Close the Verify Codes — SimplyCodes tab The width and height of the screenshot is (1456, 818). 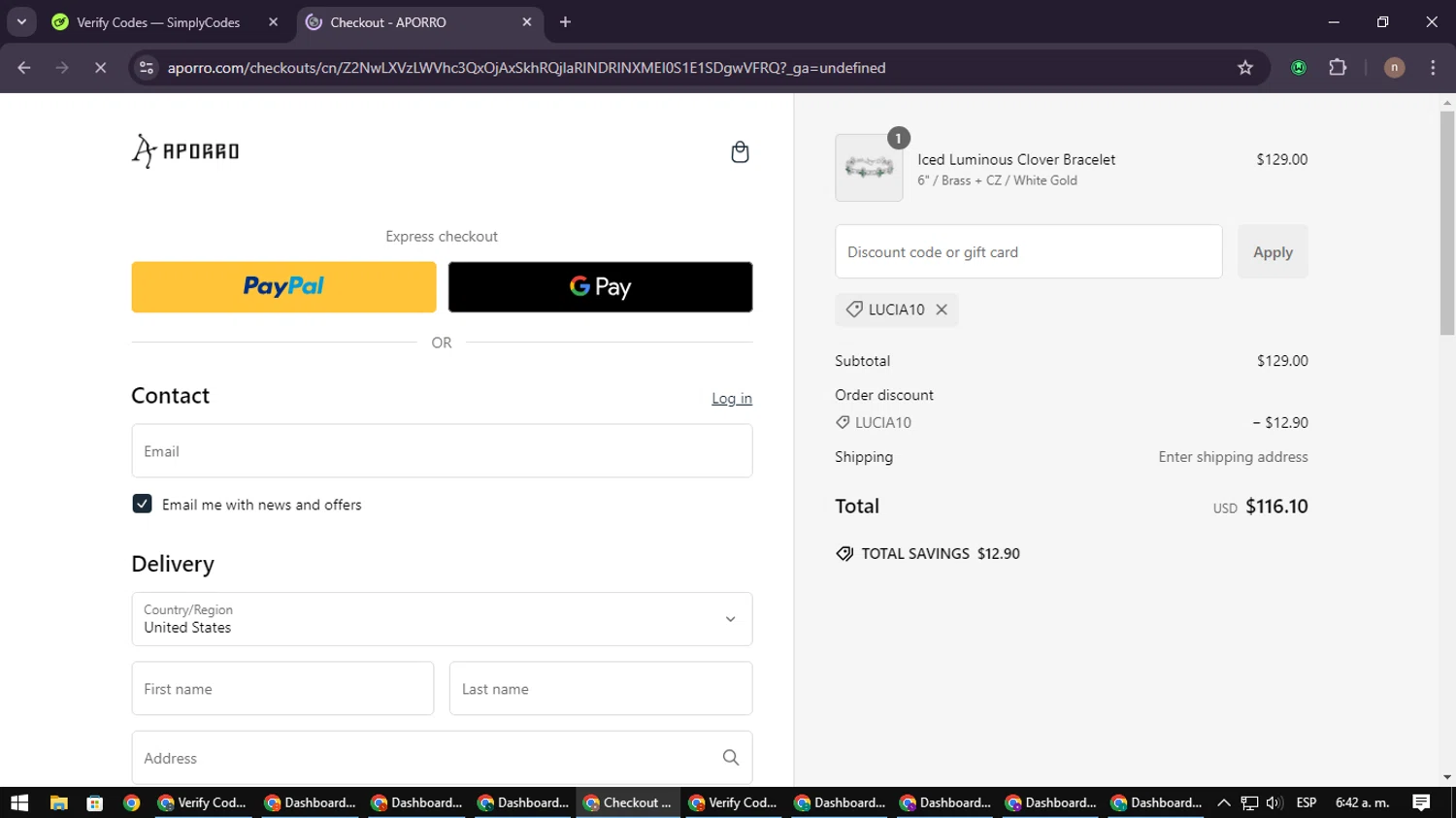pos(273,21)
